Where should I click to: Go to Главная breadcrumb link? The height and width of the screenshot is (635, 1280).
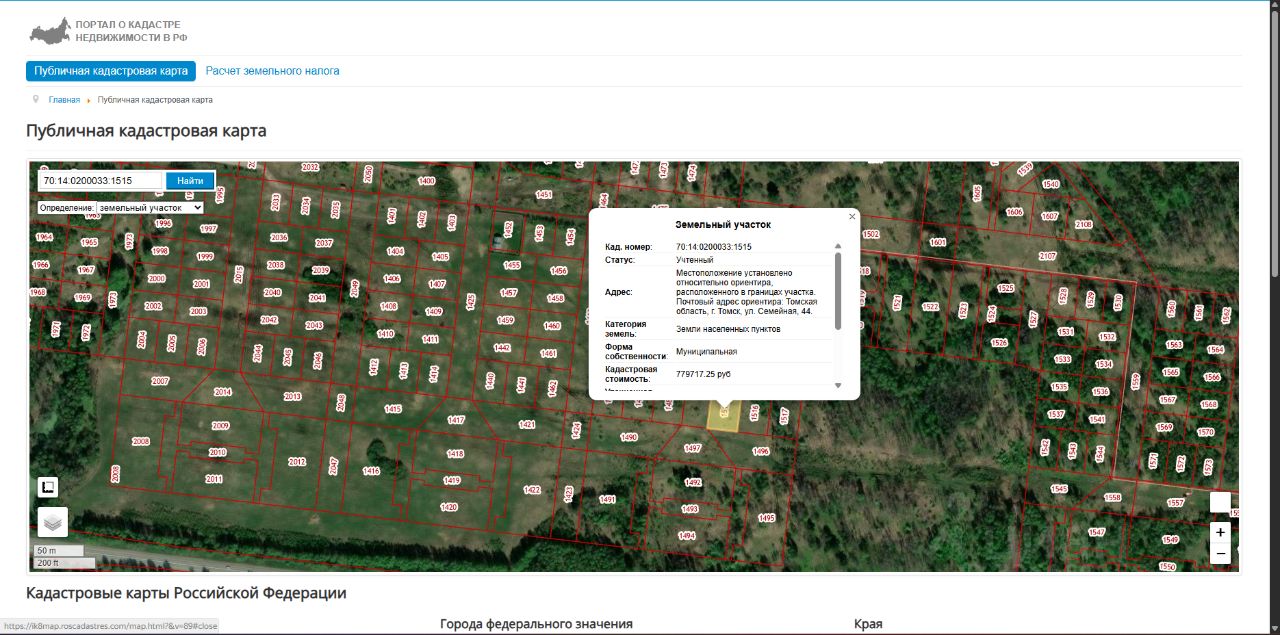(64, 100)
